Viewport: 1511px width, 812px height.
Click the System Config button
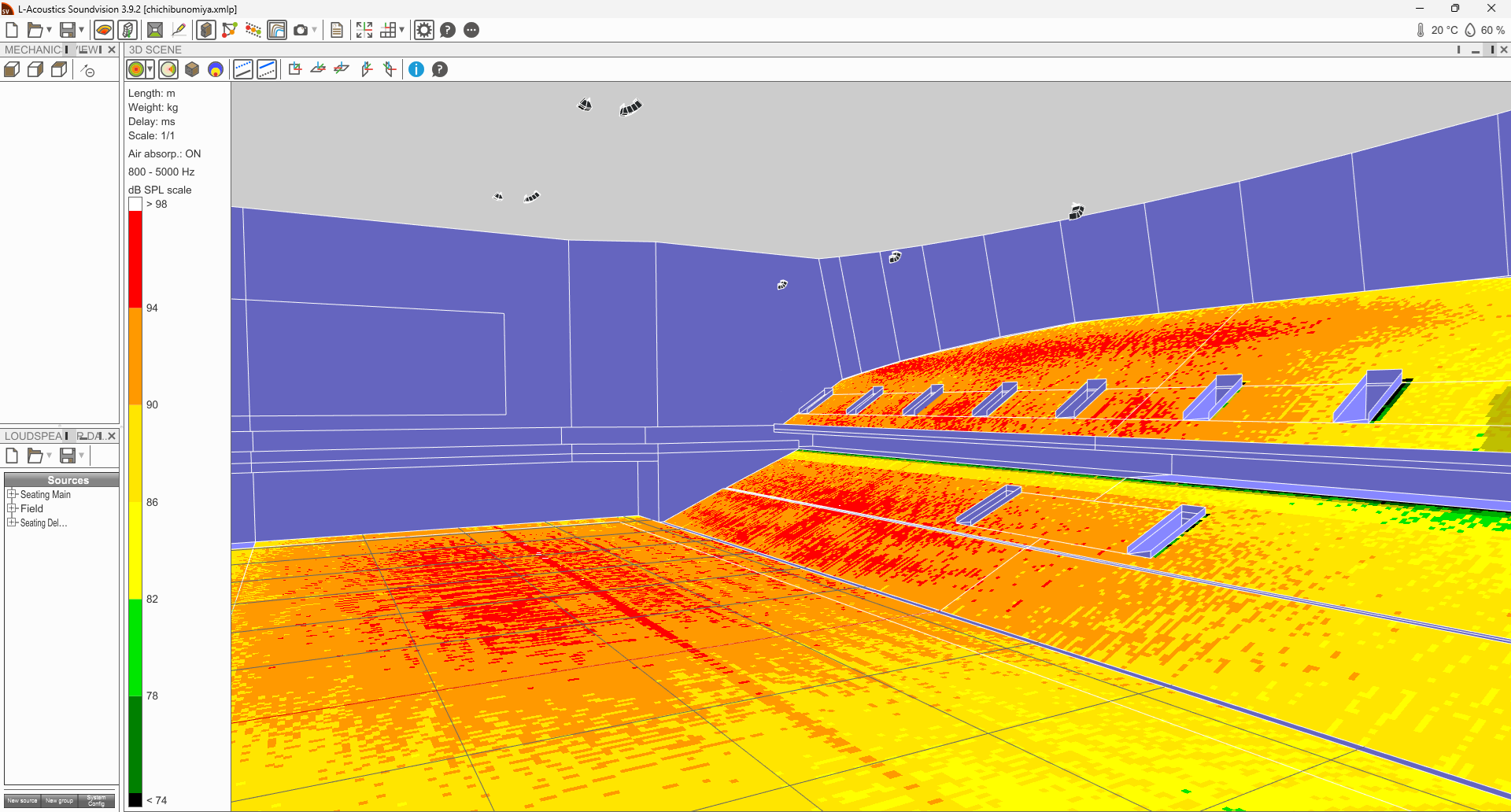click(96, 800)
